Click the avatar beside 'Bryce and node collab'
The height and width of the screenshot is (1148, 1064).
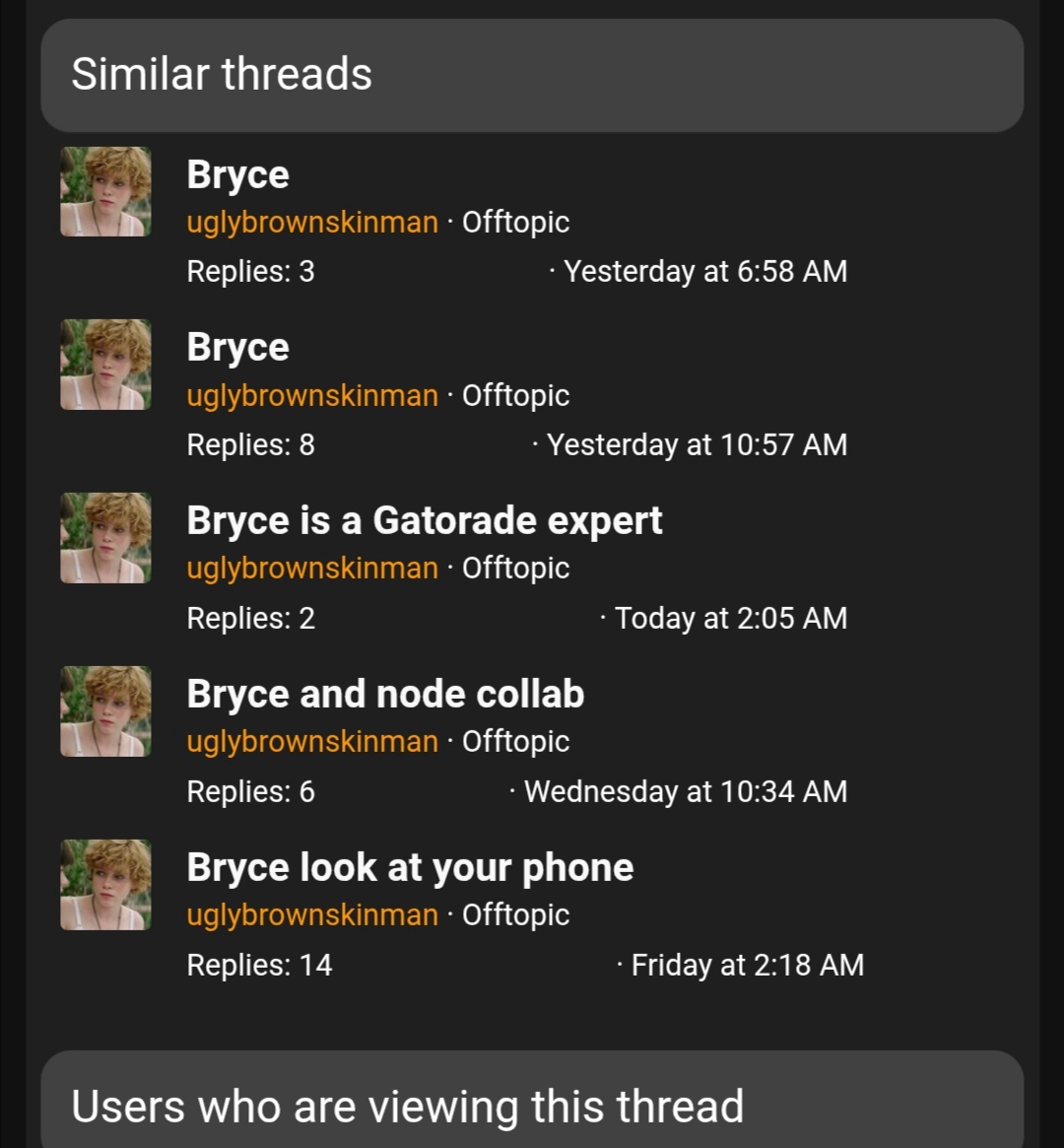103,711
